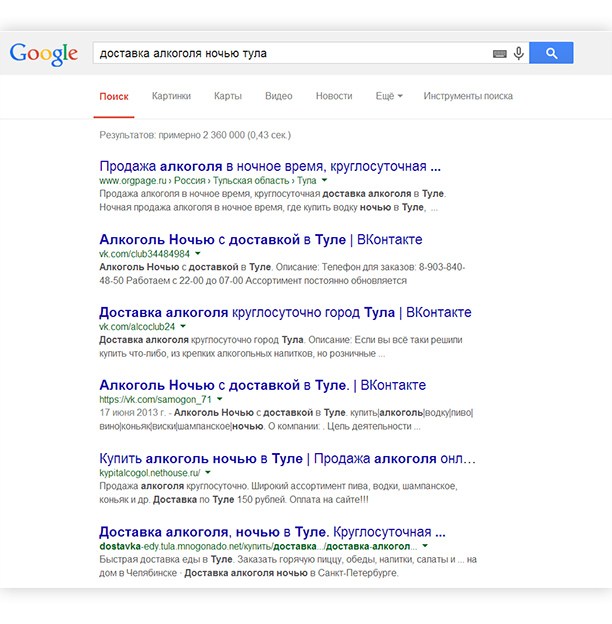Screen dimensions: 612x624
Task: Open "Купить алкоголь ночью в Туле" result
Action: pyautogui.click(x=287, y=458)
